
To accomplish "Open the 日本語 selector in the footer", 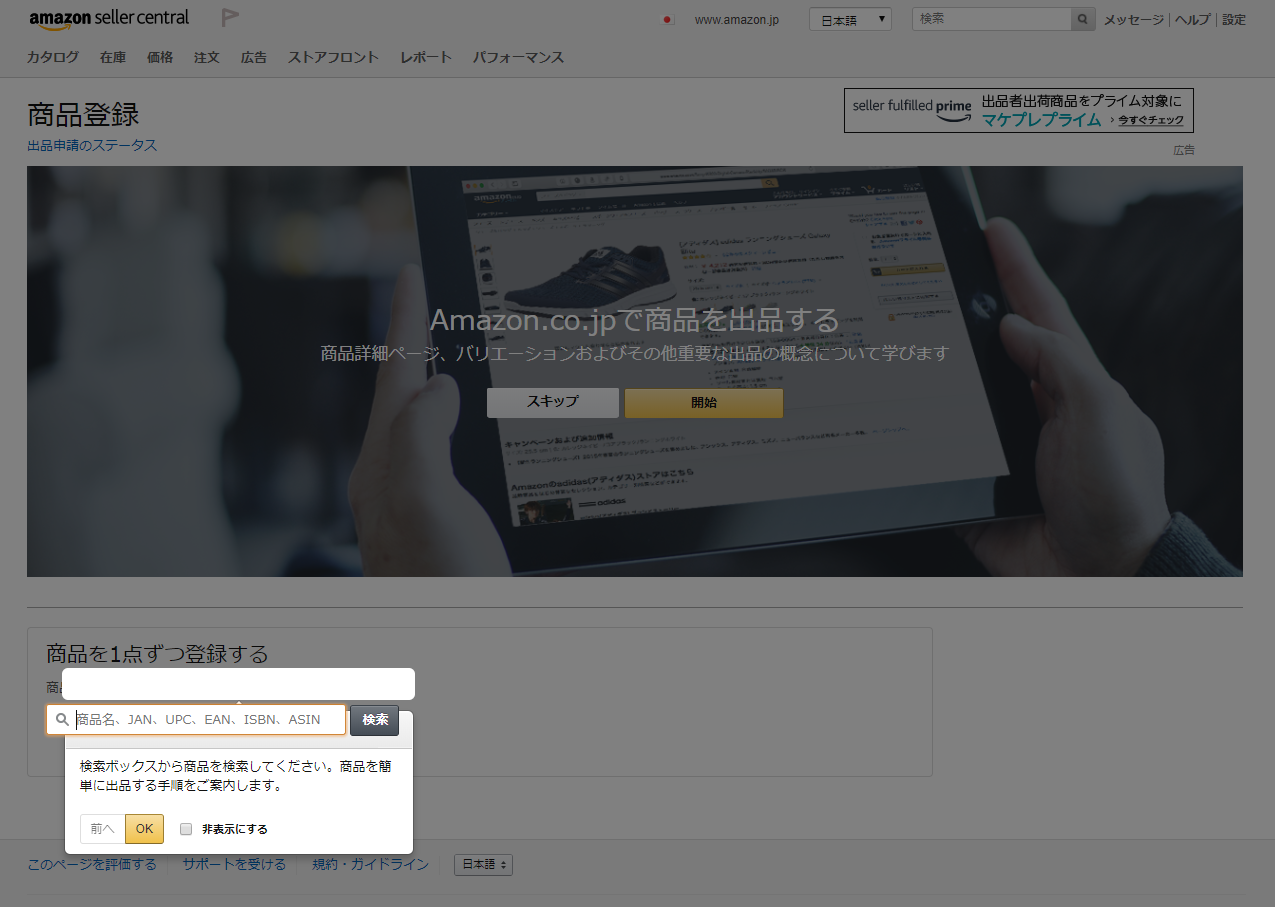I will point(483,864).
